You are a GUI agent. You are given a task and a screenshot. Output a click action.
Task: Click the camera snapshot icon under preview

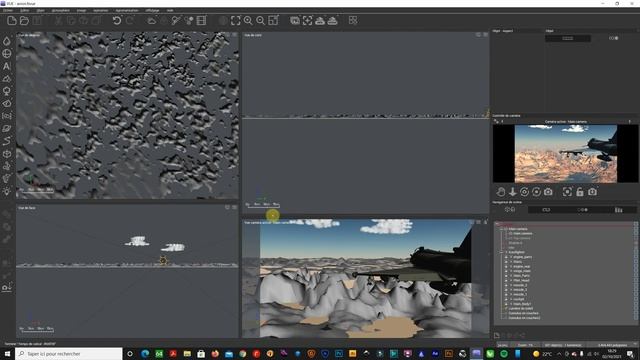[548, 191]
